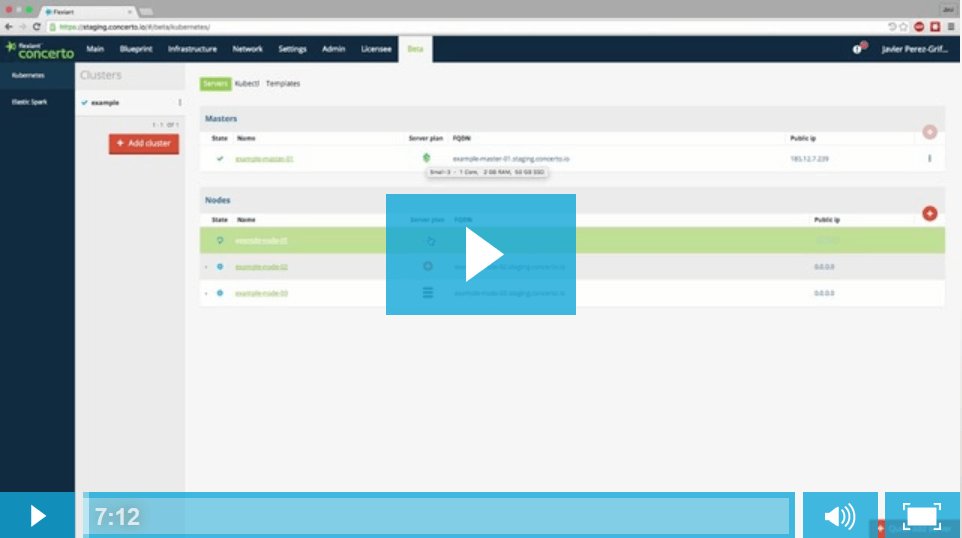Click the example-master-01 state checkmark

(220, 159)
